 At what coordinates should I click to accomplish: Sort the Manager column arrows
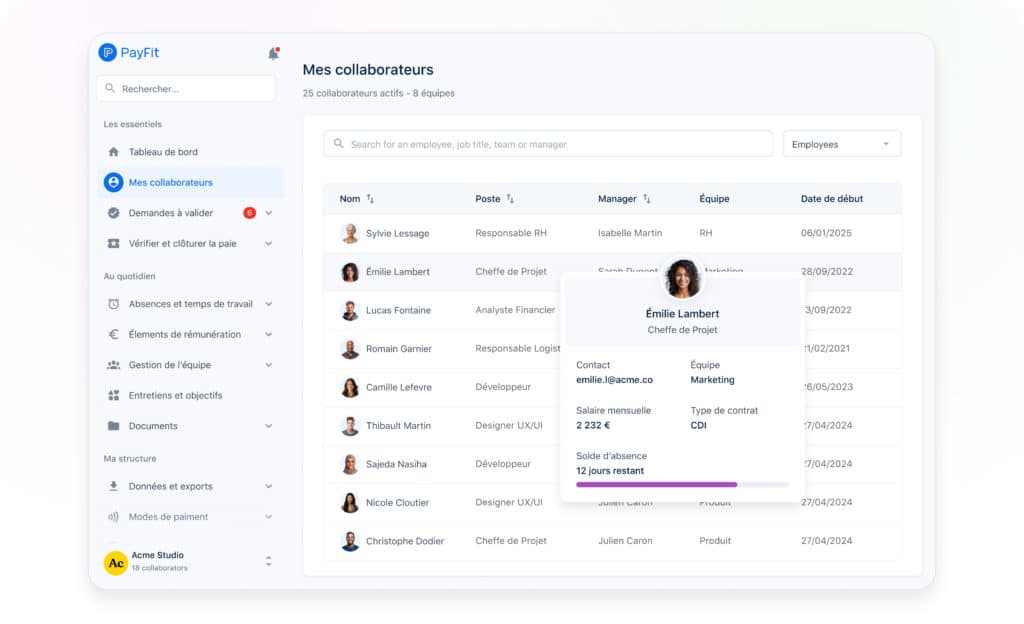[646, 199]
